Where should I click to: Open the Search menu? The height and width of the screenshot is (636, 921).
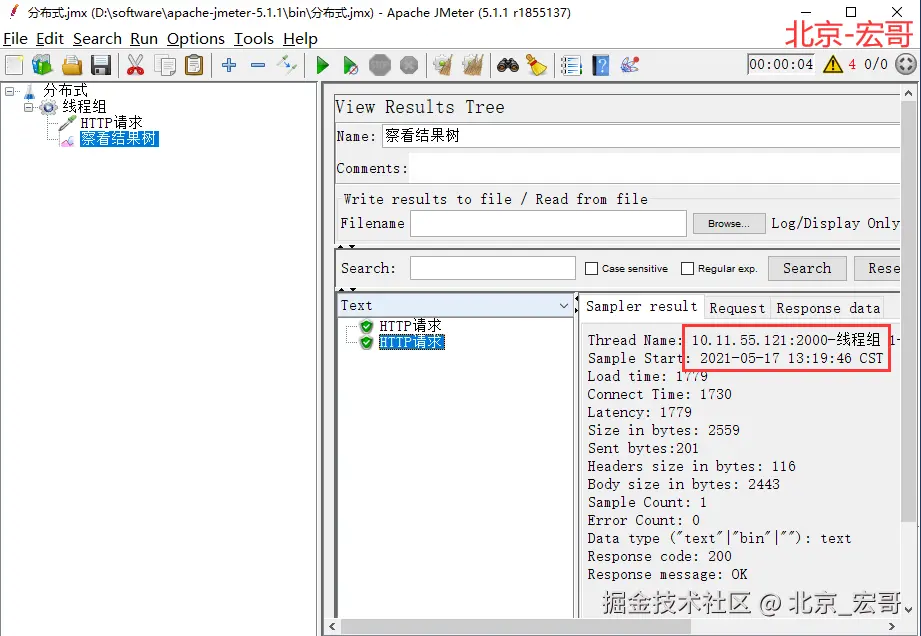(97, 39)
